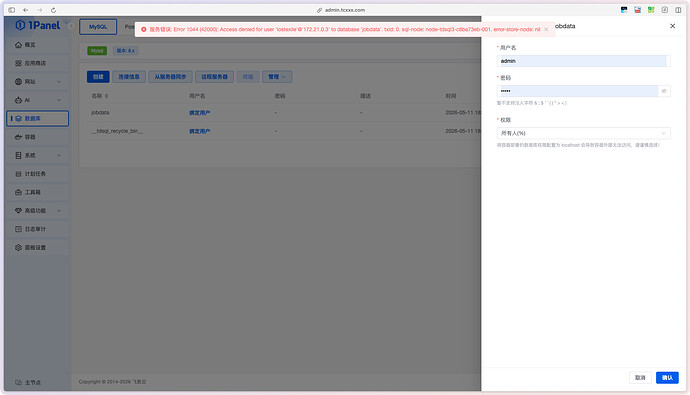Go forward in the browser
690x395 pixels.
[40, 10]
